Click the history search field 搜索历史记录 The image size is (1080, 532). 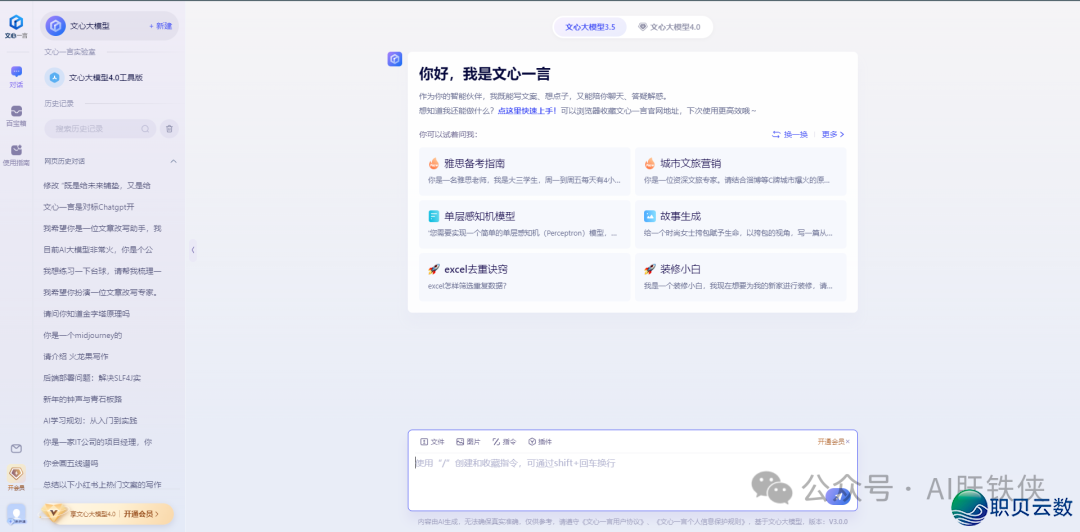(100, 128)
